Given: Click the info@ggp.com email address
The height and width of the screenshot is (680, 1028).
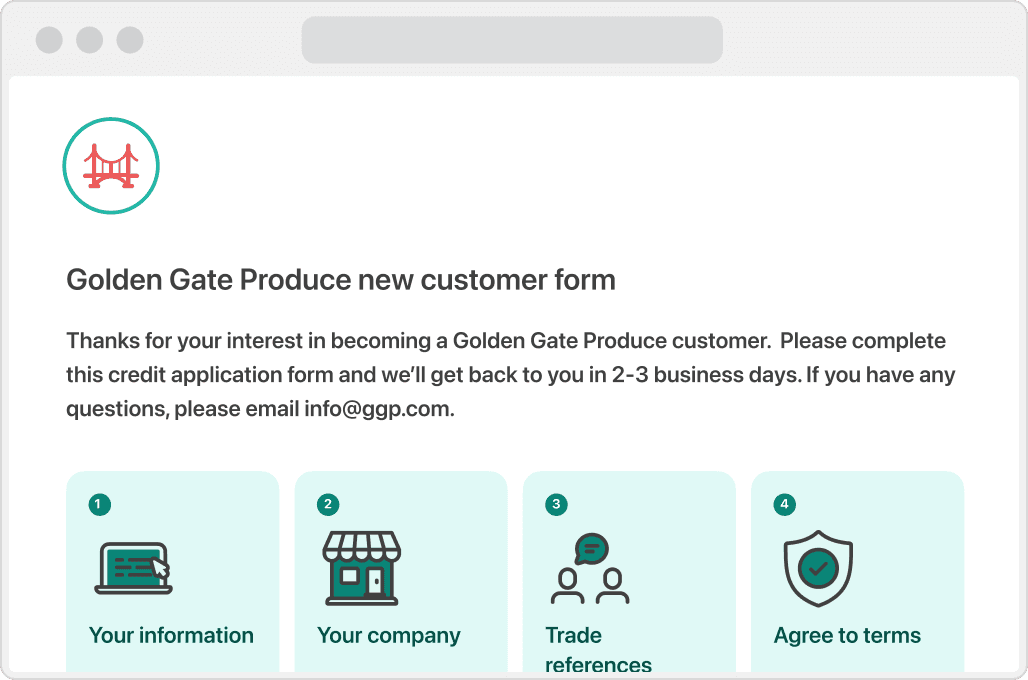Looking at the screenshot, I should [x=377, y=409].
